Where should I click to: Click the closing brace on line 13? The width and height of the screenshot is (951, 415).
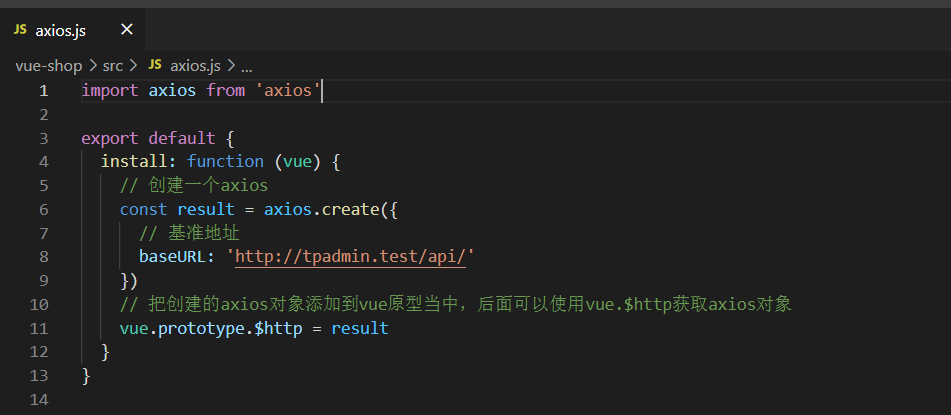[86, 376]
